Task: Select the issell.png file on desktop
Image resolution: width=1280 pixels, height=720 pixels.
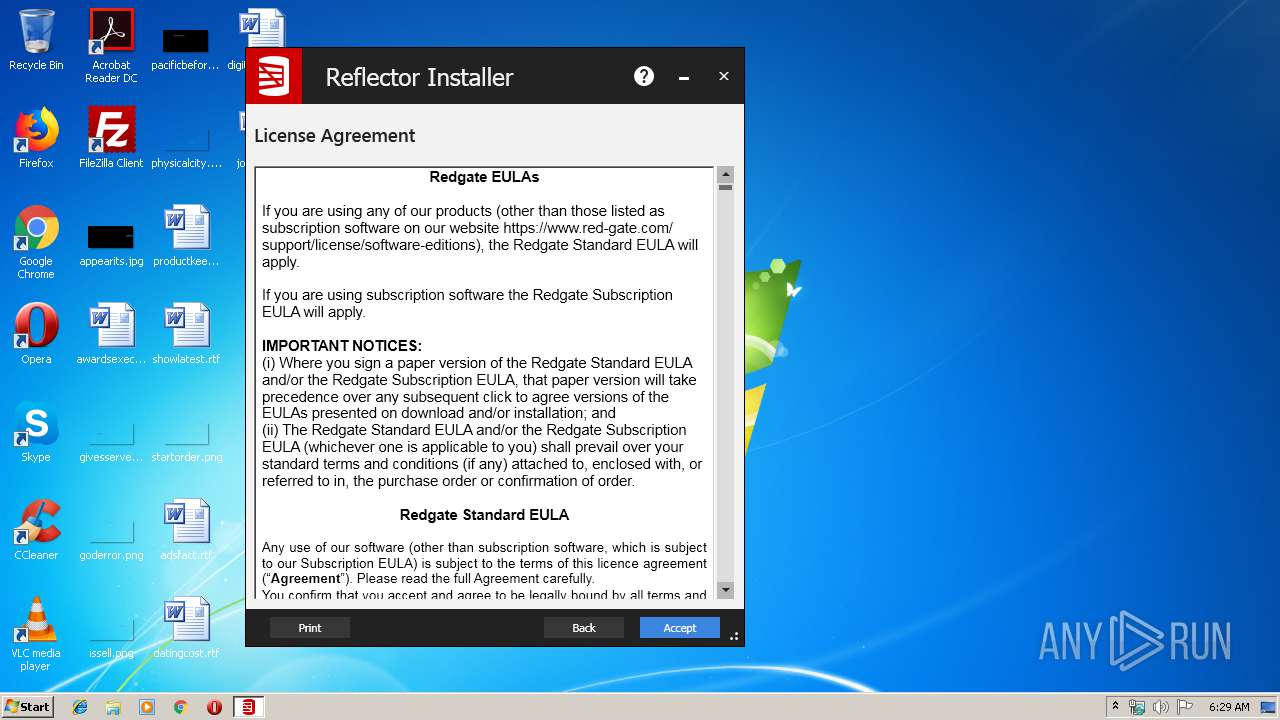Action: [x=111, y=636]
